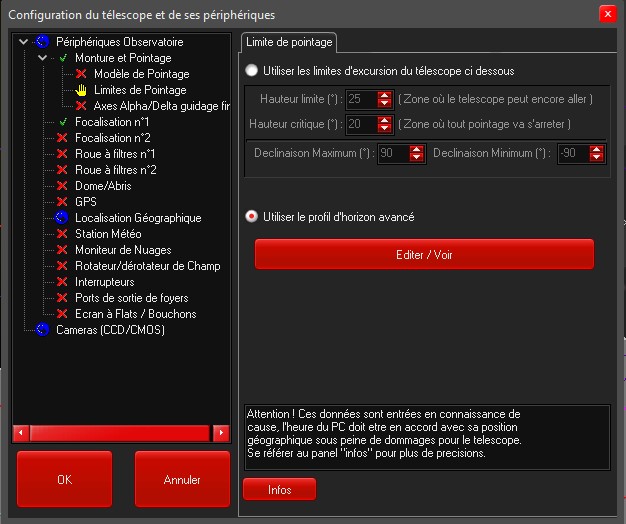This screenshot has height=524, width=626.
Task: Collapse the Monture et Pointage branch
Action: 43,58
